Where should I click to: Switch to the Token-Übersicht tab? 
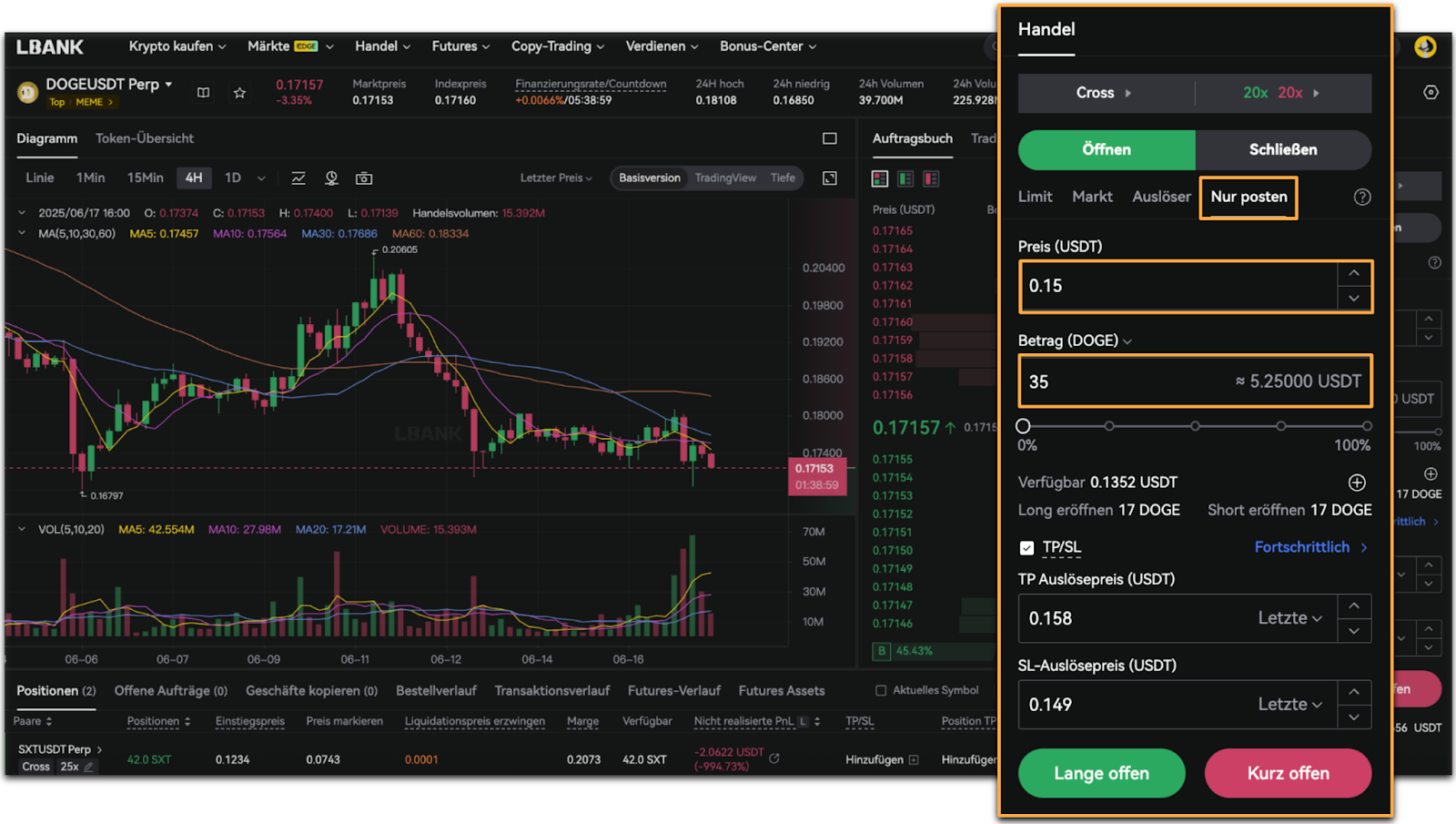point(145,138)
